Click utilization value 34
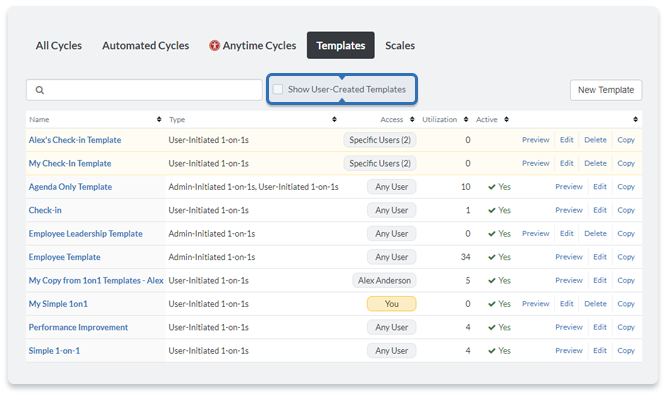This screenshot has width=667, height=398. pos(465,257)
